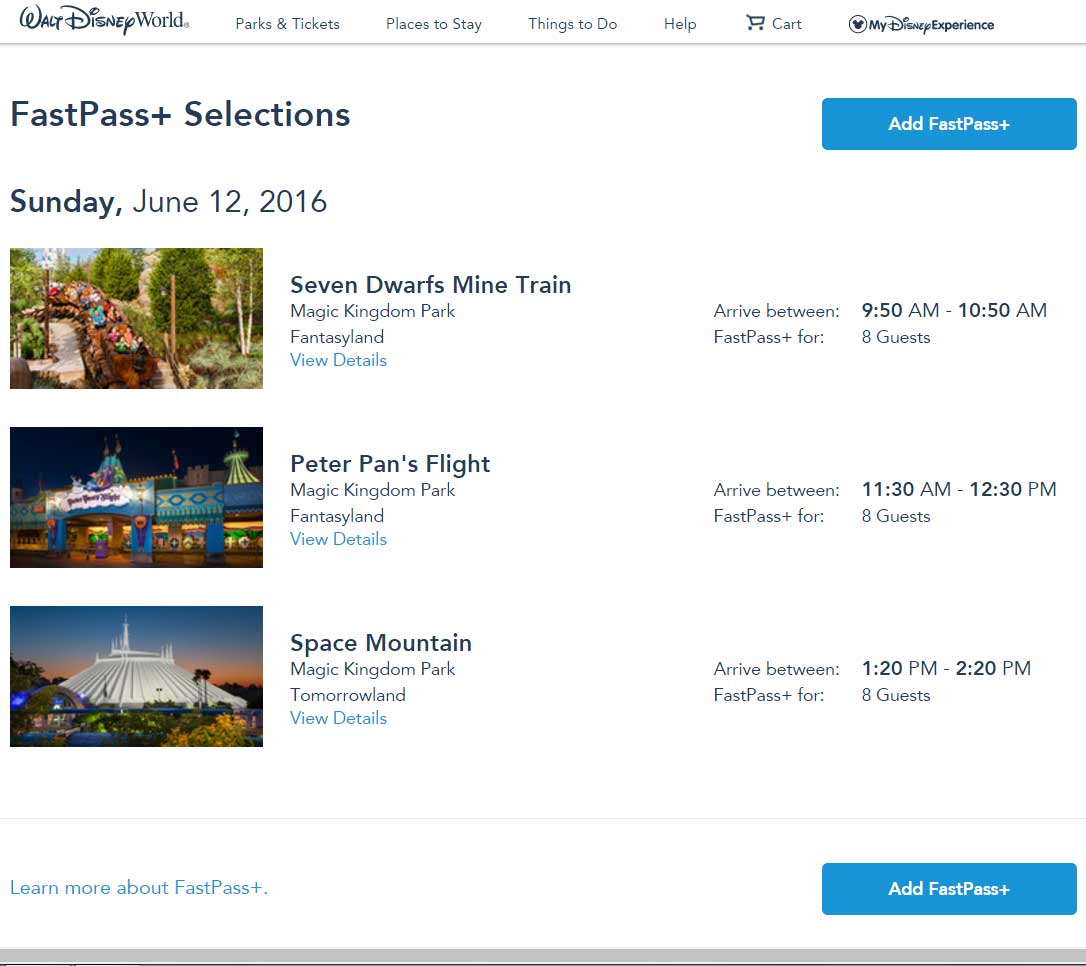This screenshot has width=1086, height=966.
Task: Click the Seven Dwarfs Mine Train thumbnail
Action: coord(136,319)
